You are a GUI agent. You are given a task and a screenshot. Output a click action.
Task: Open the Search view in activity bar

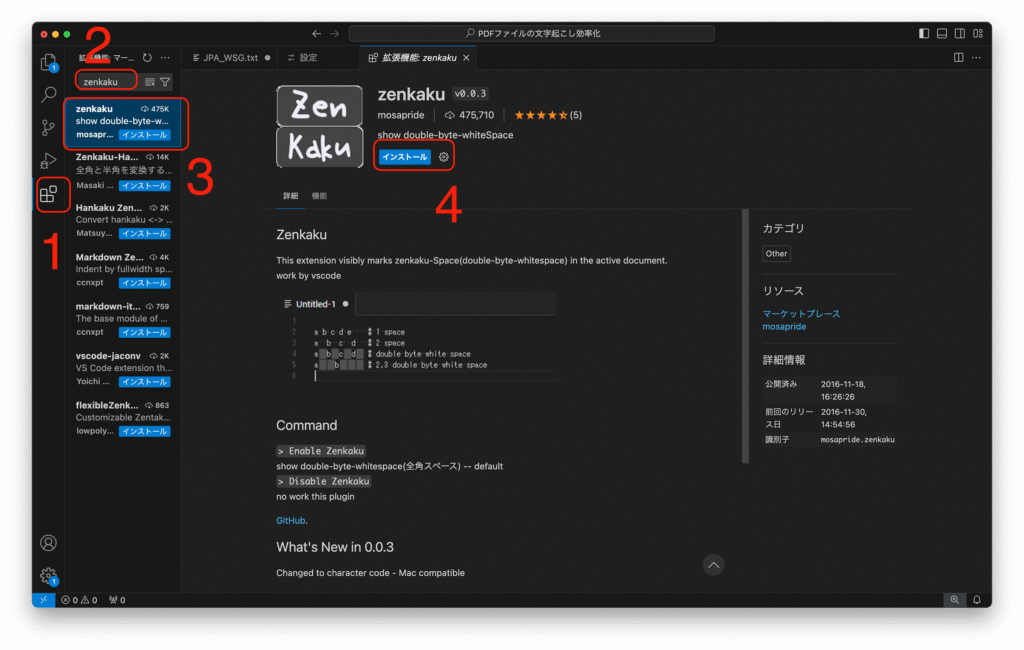point(48,95)
